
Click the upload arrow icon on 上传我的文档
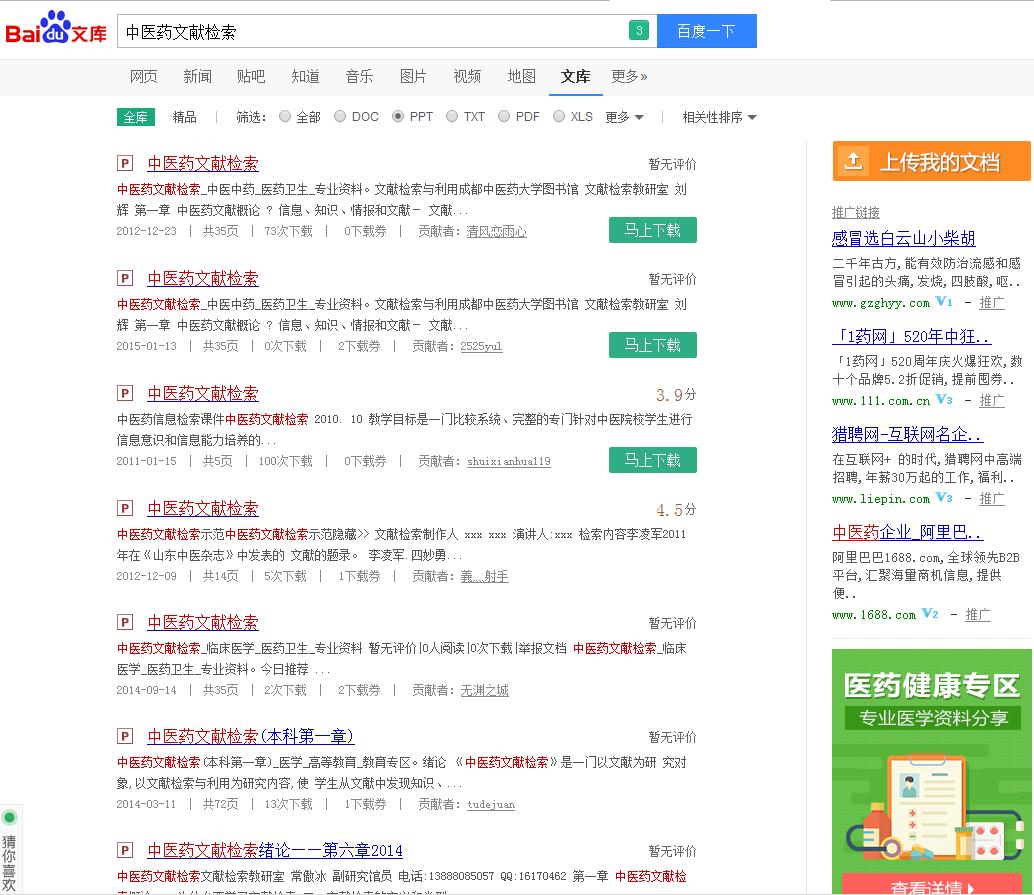[853, 162]
